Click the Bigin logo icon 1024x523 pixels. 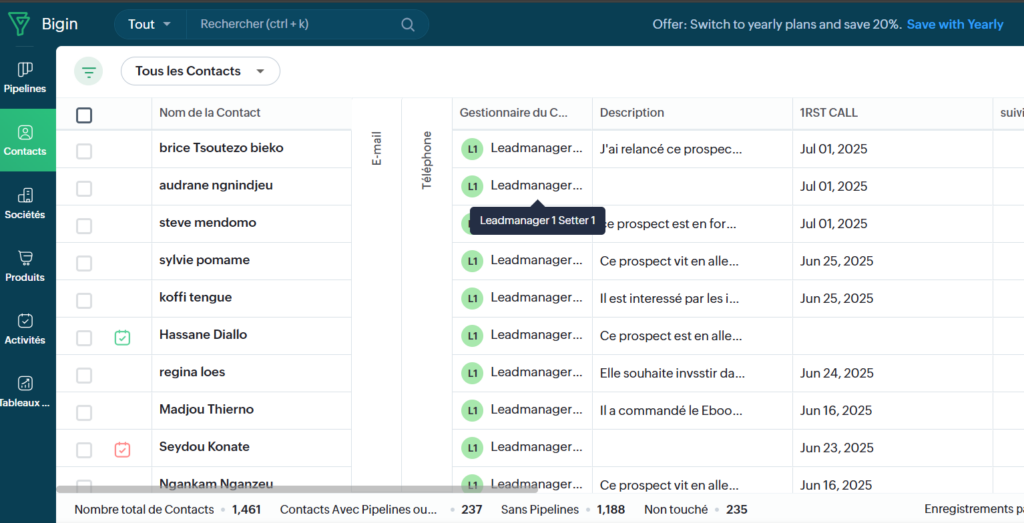pos(19,24)
